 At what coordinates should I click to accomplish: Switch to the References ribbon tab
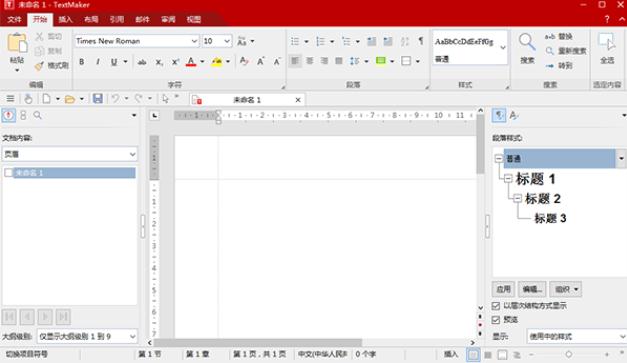[x=117, y=19]
